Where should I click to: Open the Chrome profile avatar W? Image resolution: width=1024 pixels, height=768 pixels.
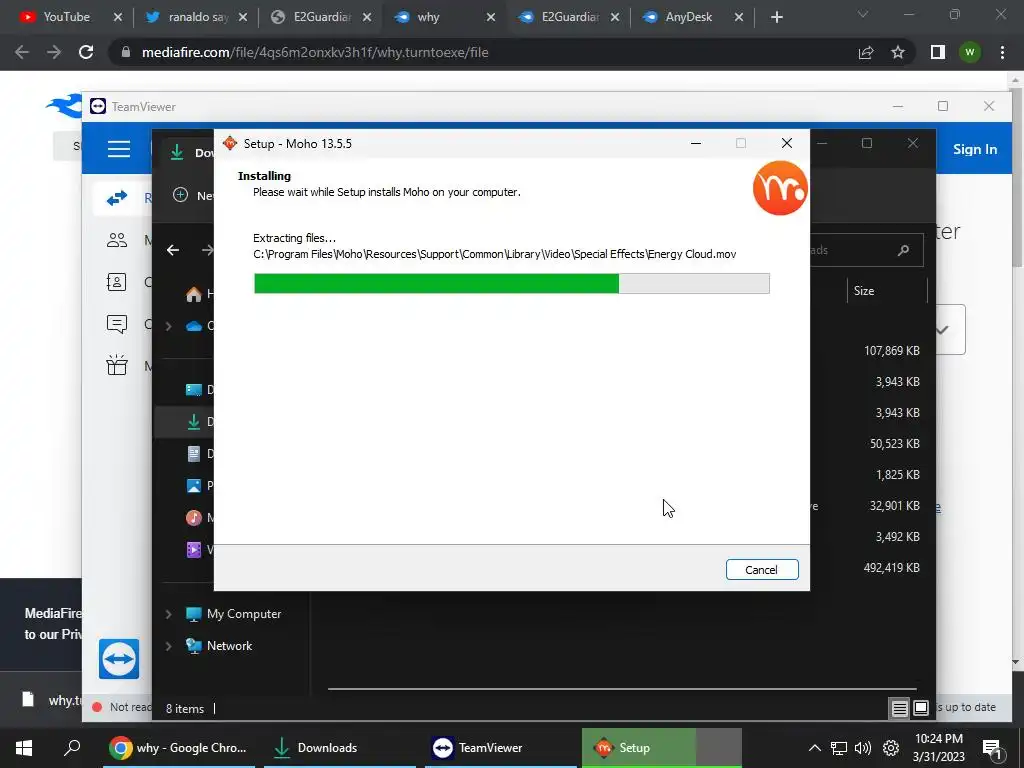pos(970,52)
